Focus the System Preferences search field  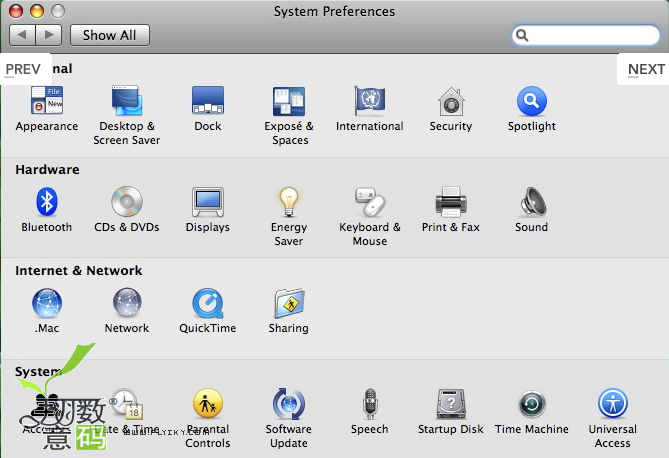(586, 35)
